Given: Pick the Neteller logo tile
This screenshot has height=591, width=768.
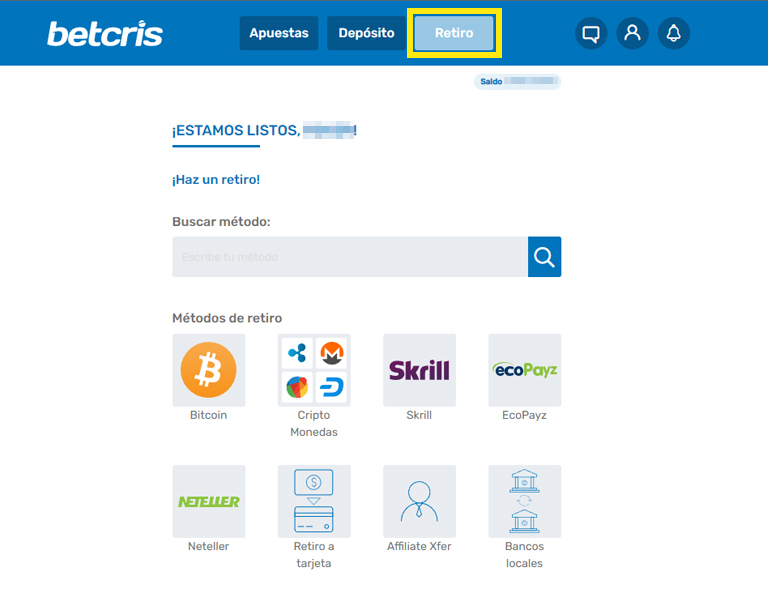Looking at the screenshot, I should pos(209,501).
